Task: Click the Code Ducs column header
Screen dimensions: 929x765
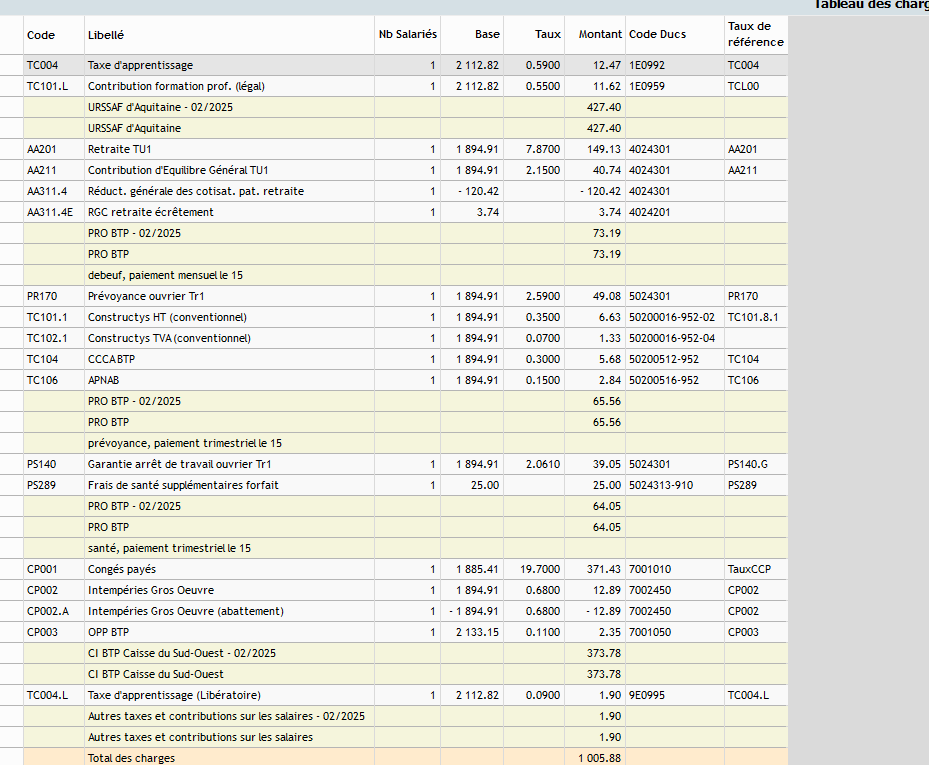Action: pyautogui.click(x=675, y=35)
